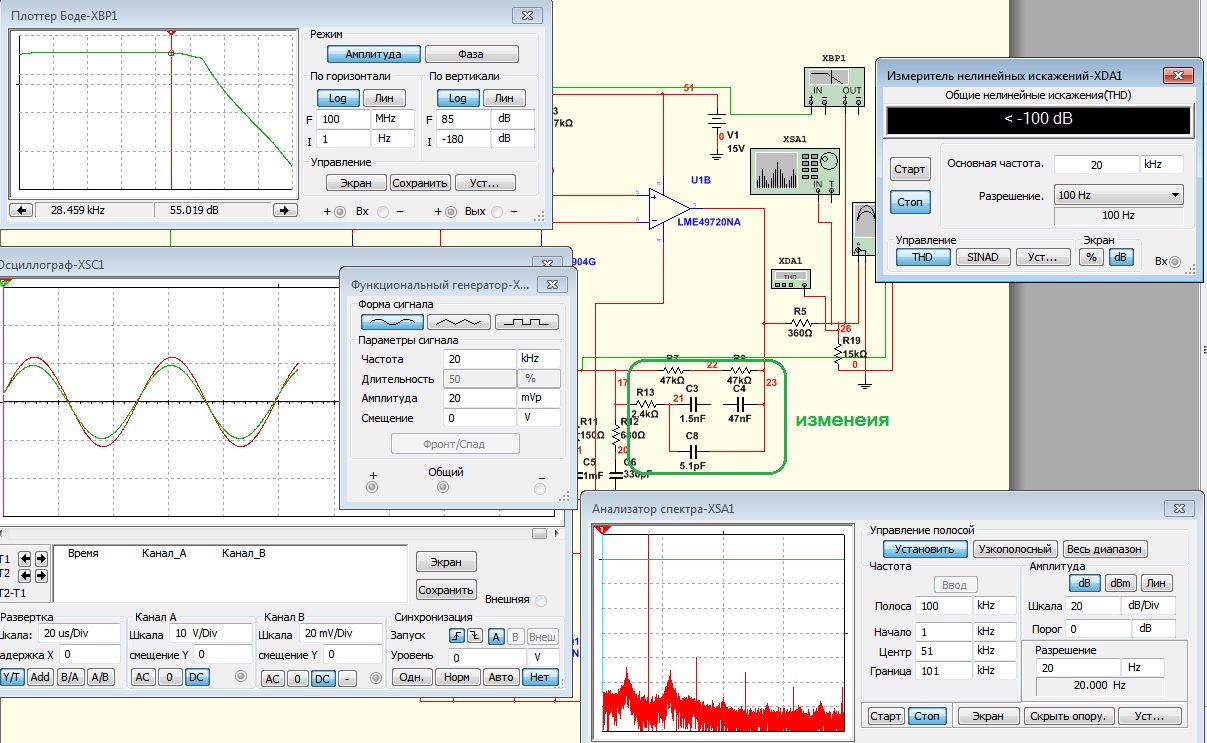The height and width of the screenshot is (743, 1207).
Task: Move Bode cursor right with arrow button
Action: pos(286,210)
